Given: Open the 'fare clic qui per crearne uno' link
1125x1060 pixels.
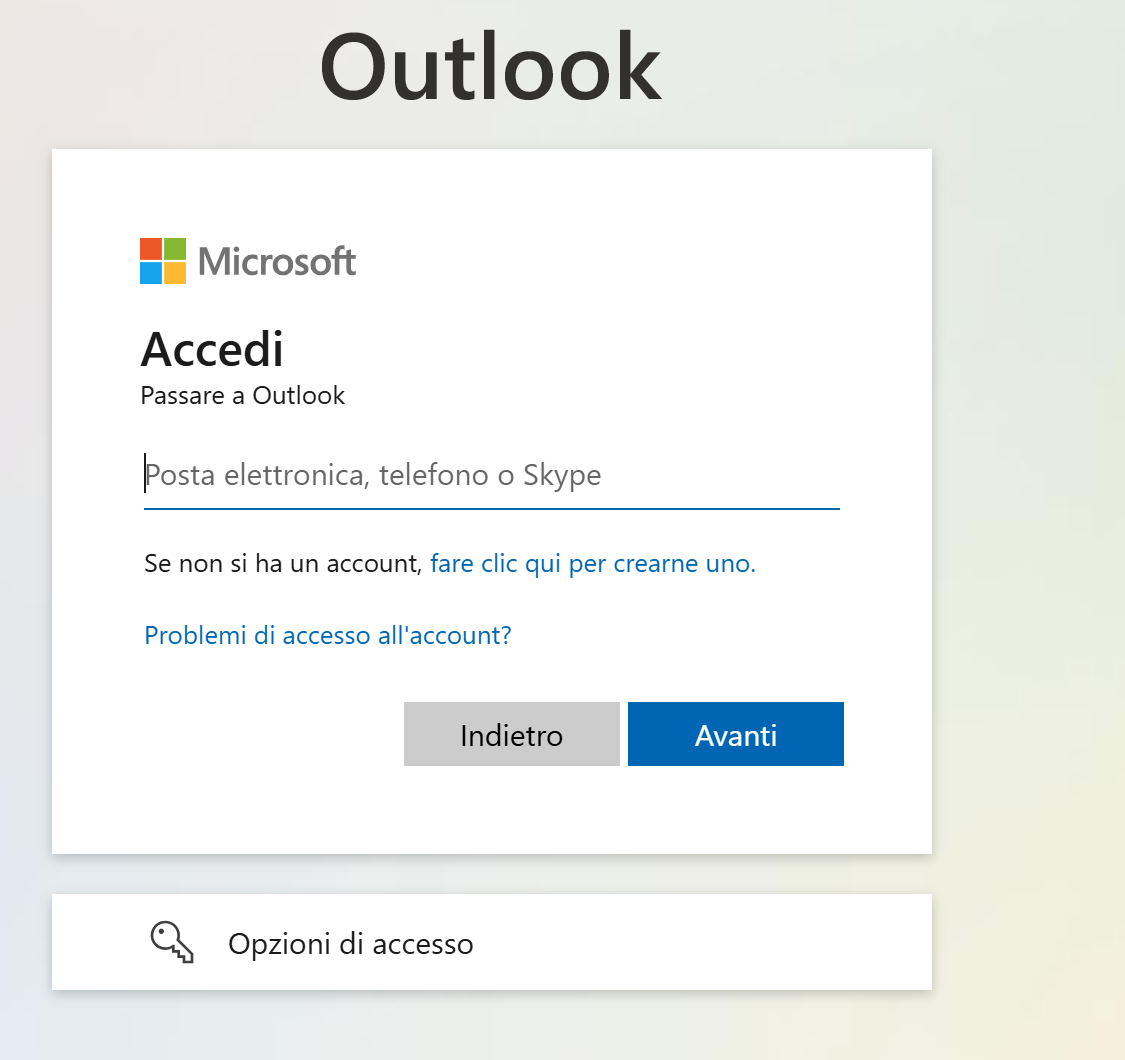Looking at the screenshot, I should pyautogui.click(x=593, y=563).
